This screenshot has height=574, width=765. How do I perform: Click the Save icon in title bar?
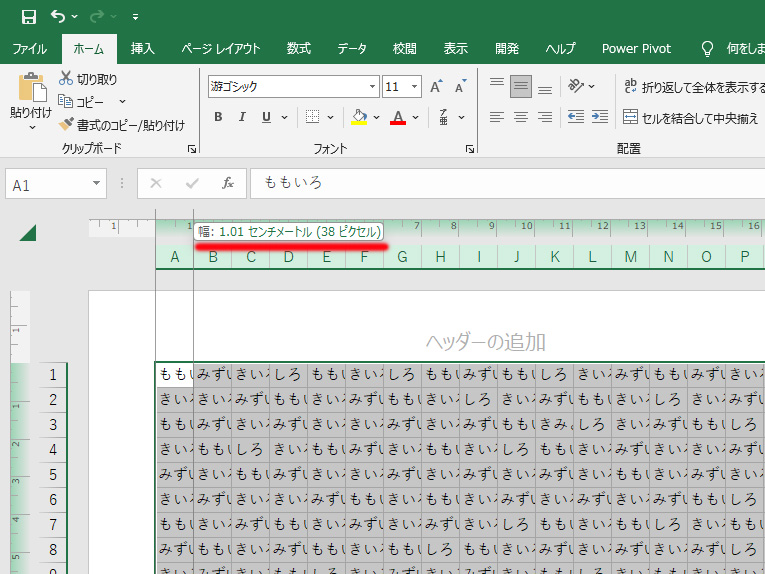coord(28,16)
